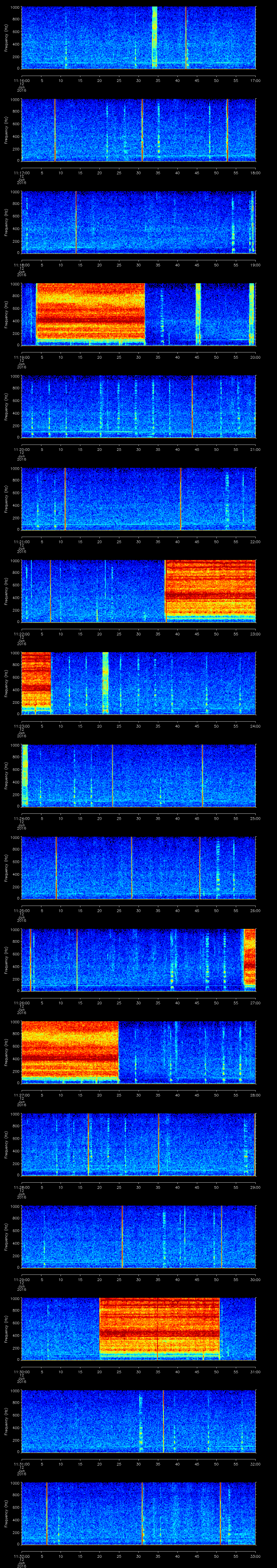Click the '11:22:00' start time label
277x1568 pixels.
(21, 634)
